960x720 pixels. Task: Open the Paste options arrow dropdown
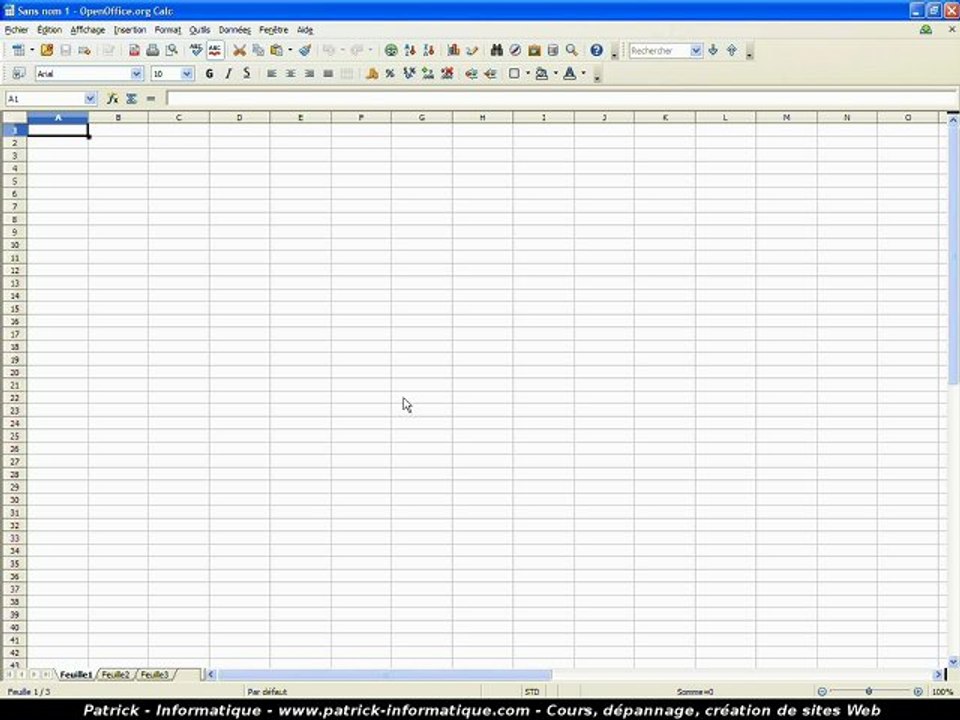[x=290, y=50]
